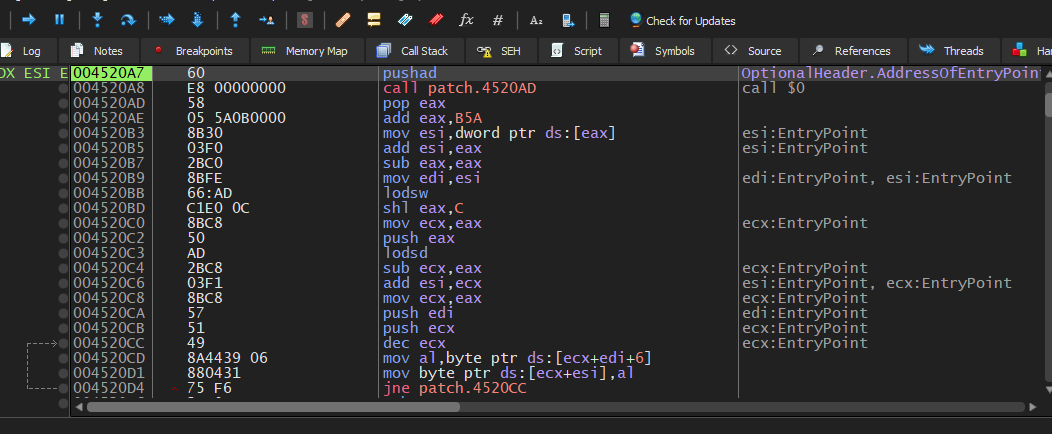Open the Calculator icon

(x=604, y=20)
